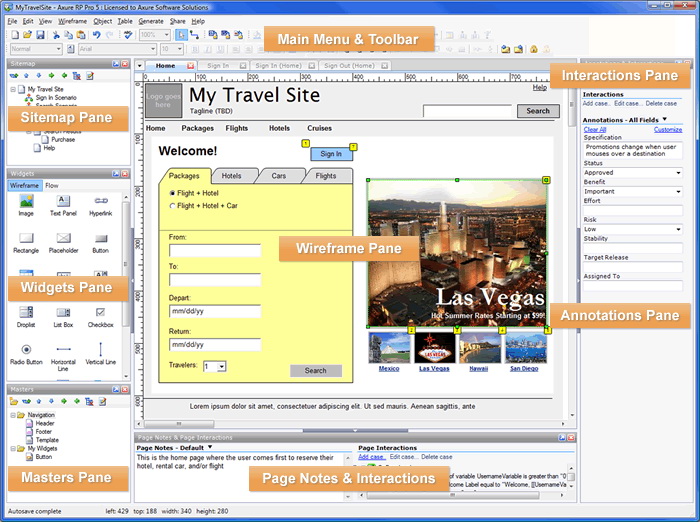Click the Customize link in Annotations

point(667,129)
